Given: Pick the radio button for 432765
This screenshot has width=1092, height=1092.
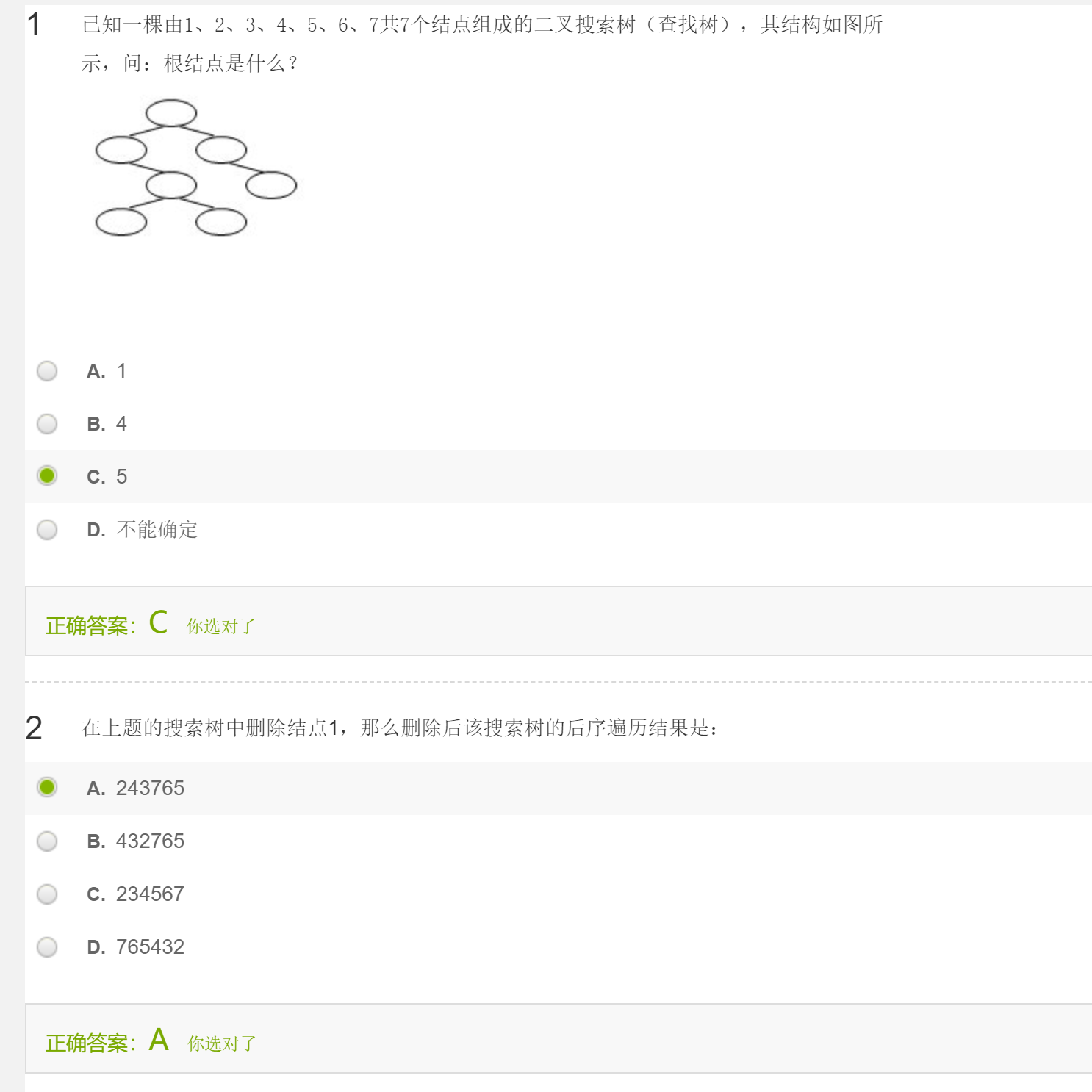Looking at the screenshot, I should coord(47,841).
